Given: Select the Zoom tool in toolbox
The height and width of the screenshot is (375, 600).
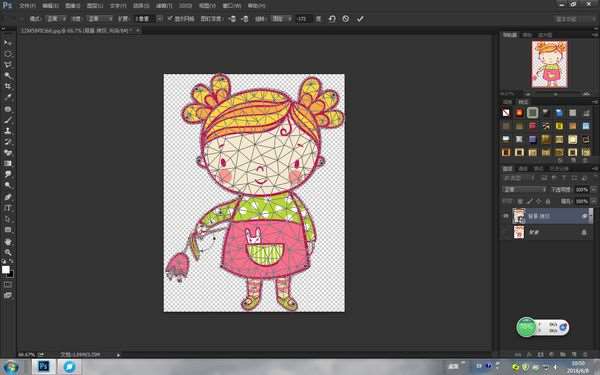Looking at the screenshot, I should [7, 253].
